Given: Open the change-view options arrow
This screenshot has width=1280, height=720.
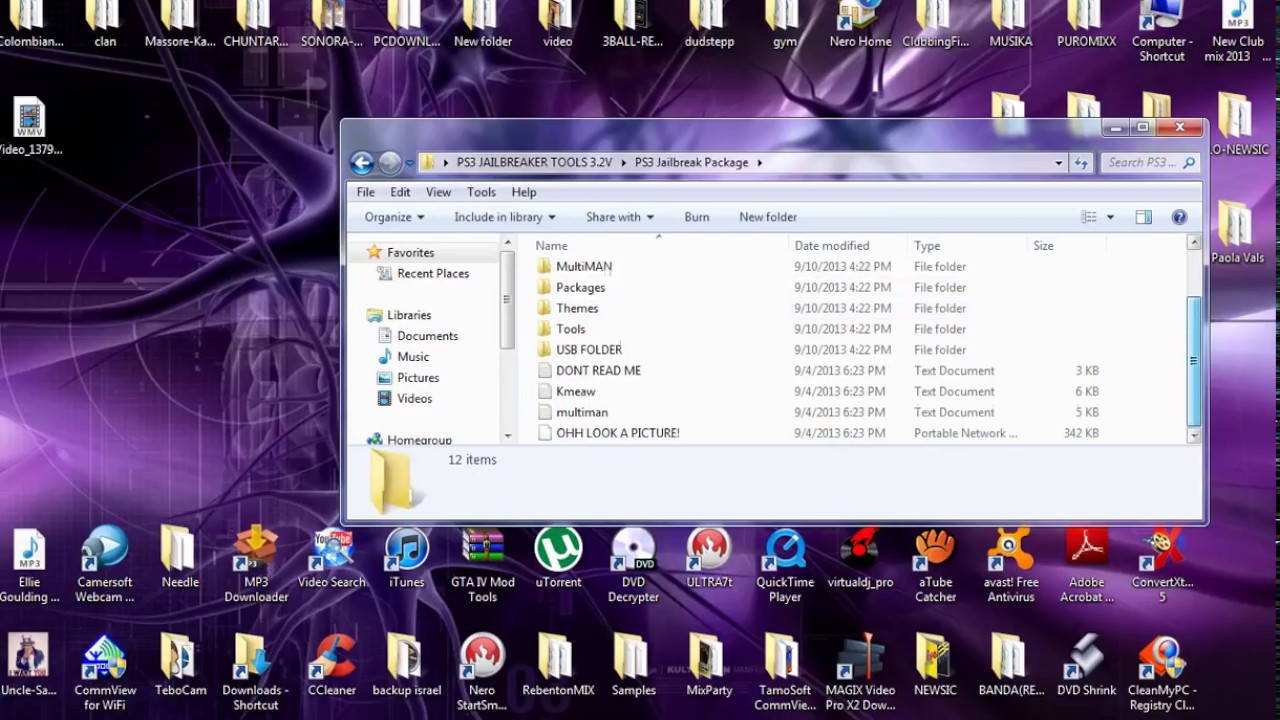Looking at the screenshot, I should click(1110, 217).
